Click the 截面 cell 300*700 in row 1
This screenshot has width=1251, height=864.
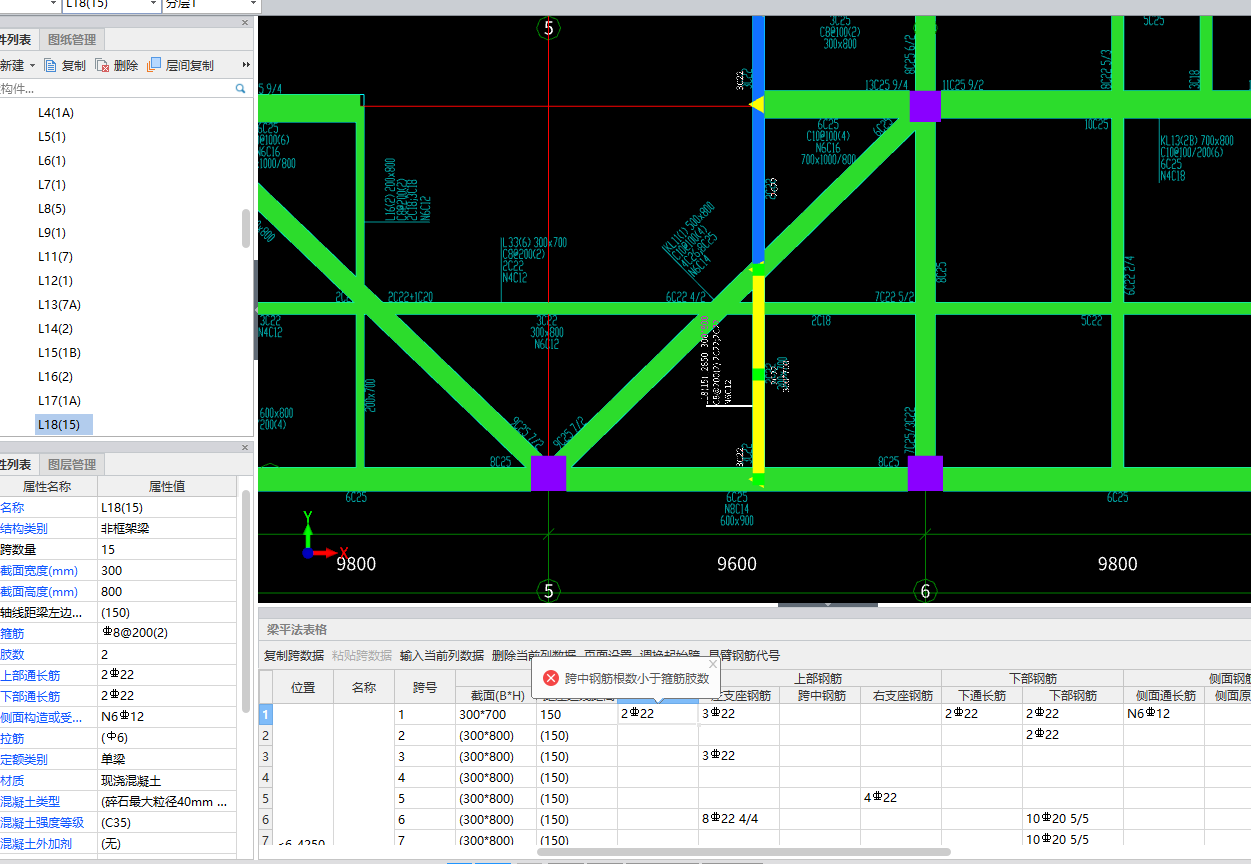(496, 714)
